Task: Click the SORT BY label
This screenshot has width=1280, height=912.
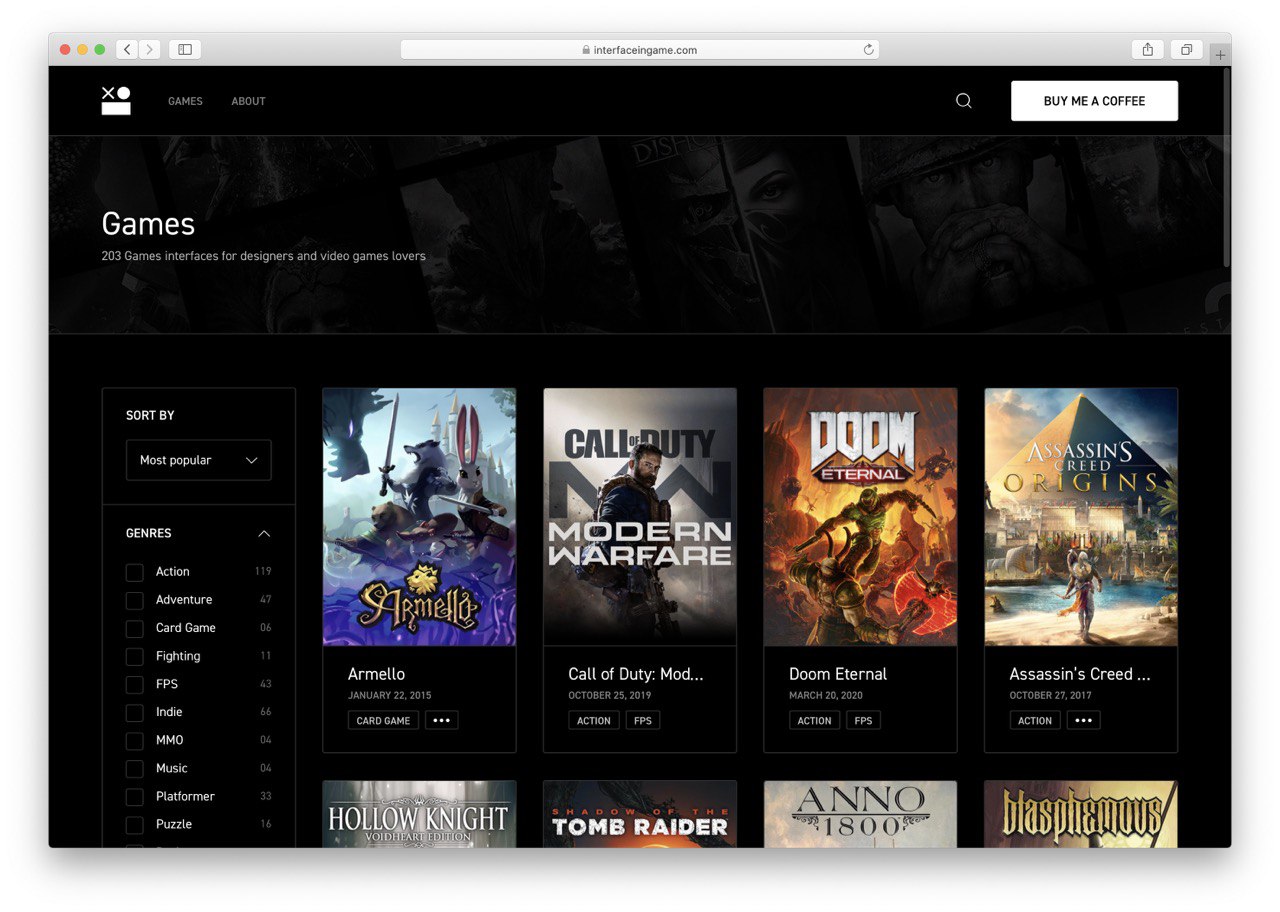Action: [x=150, y=415]
